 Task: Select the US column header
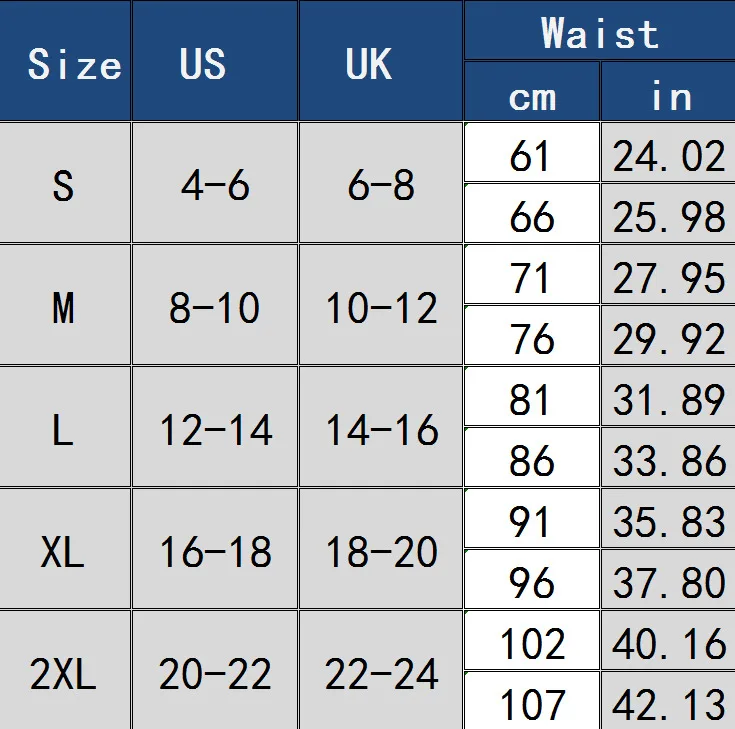coord(214,62)
